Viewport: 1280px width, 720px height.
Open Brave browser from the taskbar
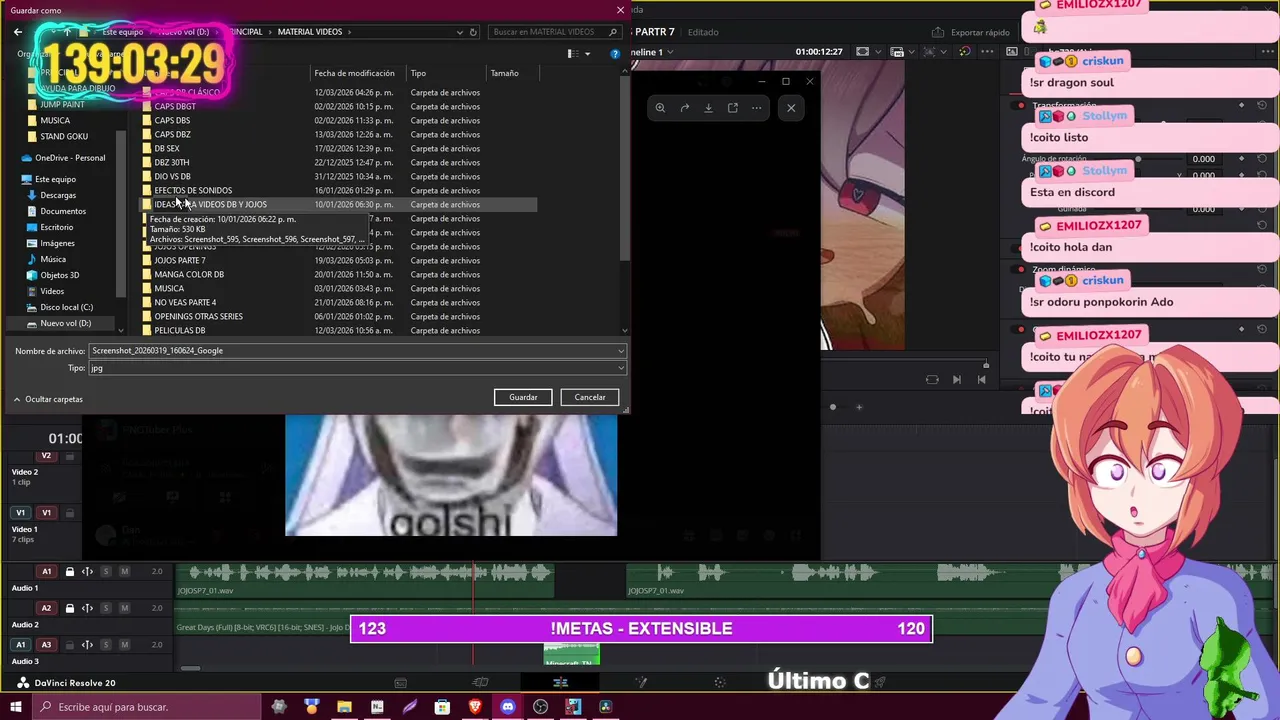tap(475, 707)
